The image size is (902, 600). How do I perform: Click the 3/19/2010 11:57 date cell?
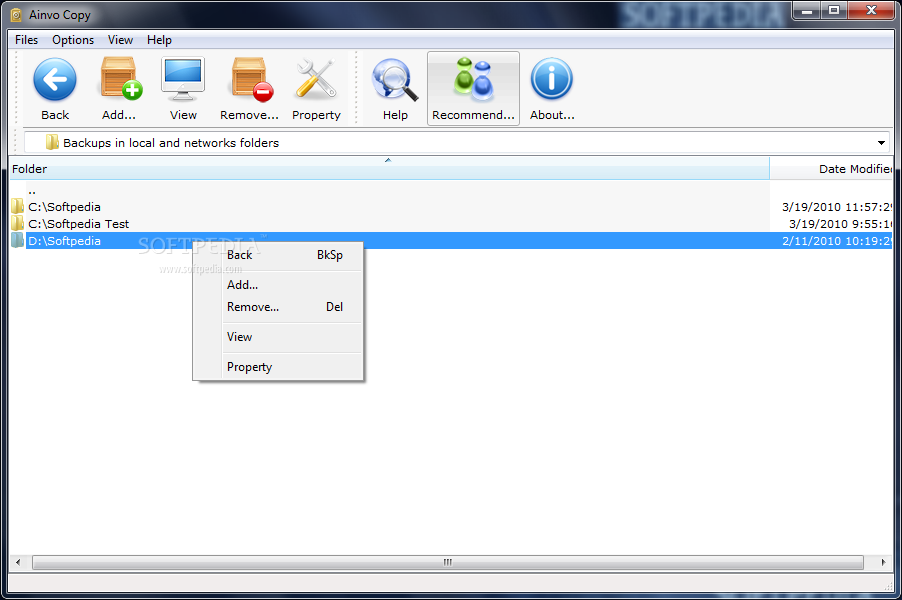[x=837, y=207]
